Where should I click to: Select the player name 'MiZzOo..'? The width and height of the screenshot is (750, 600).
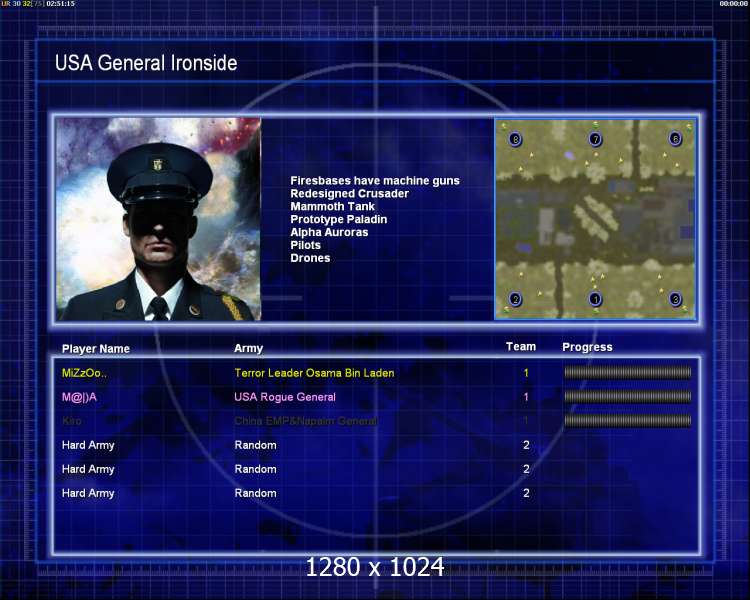(84, 373)
